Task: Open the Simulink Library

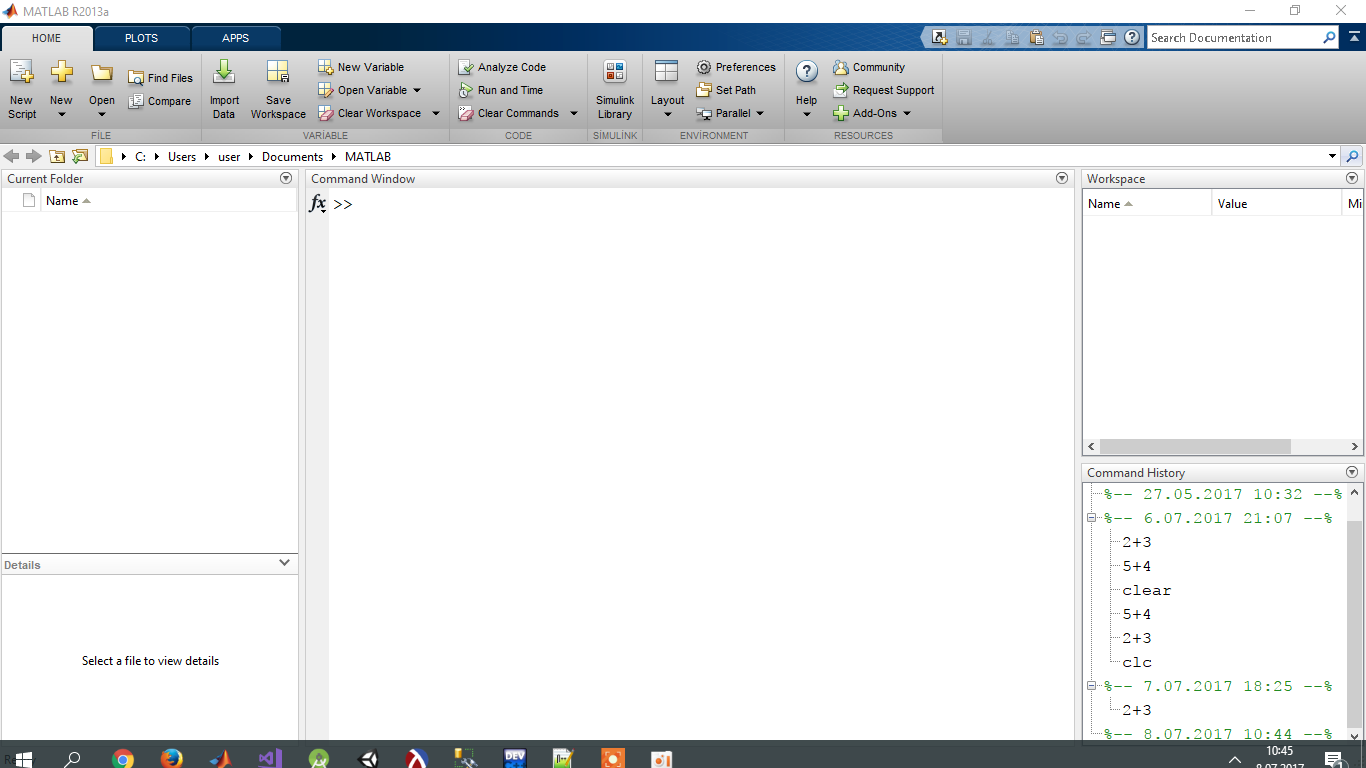Action: 615,89
